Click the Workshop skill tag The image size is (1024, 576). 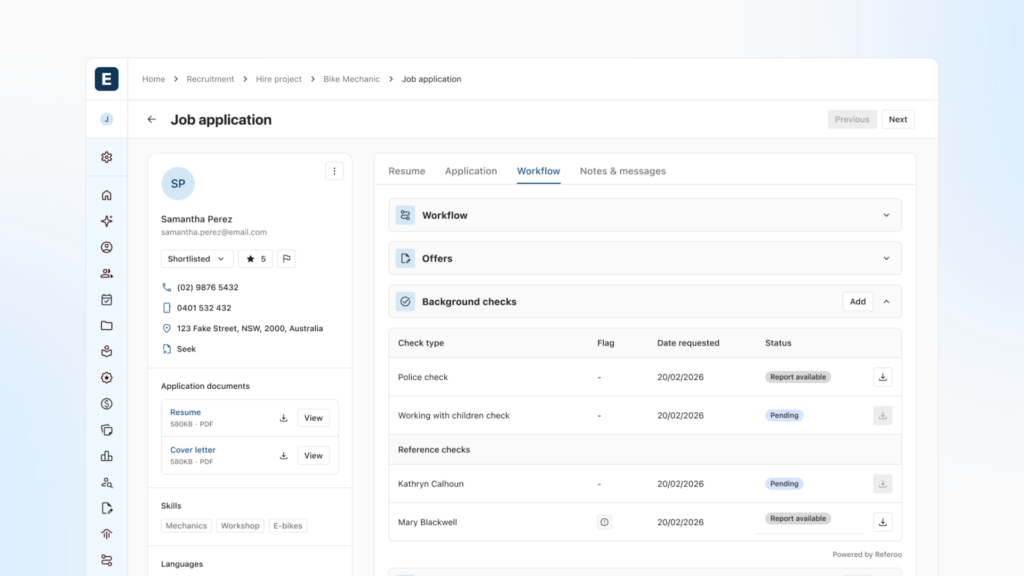240,526
